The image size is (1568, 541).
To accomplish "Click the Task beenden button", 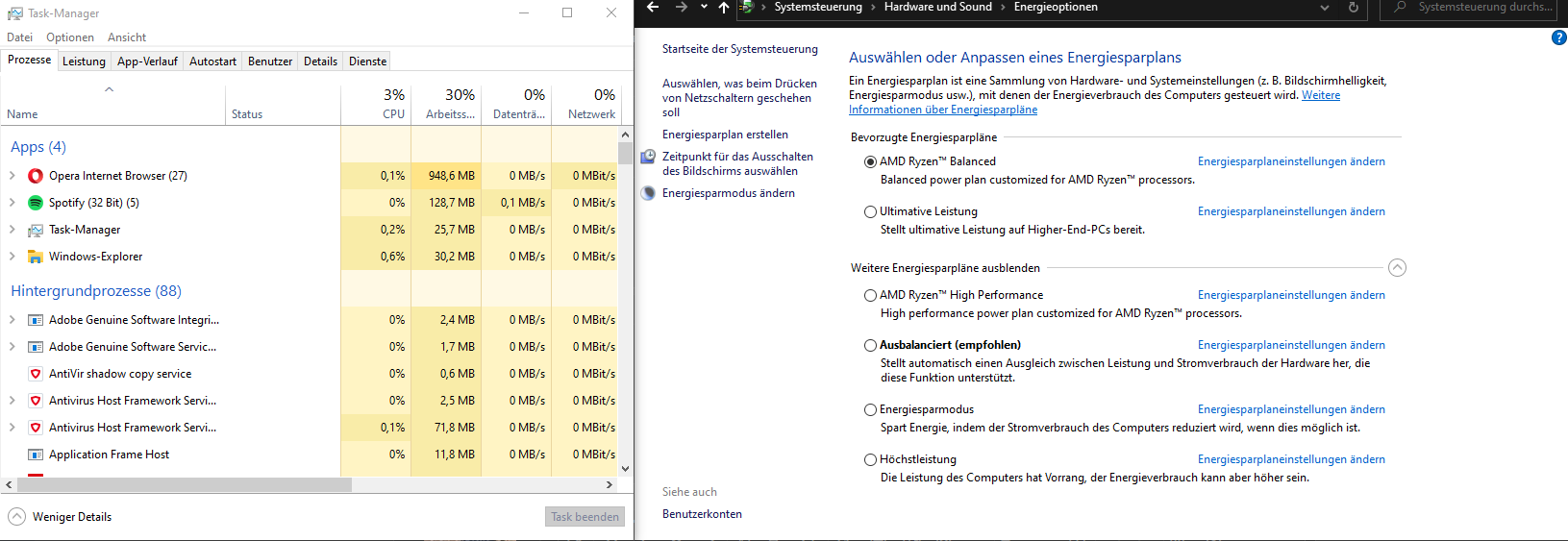I will tap(585, 517).
